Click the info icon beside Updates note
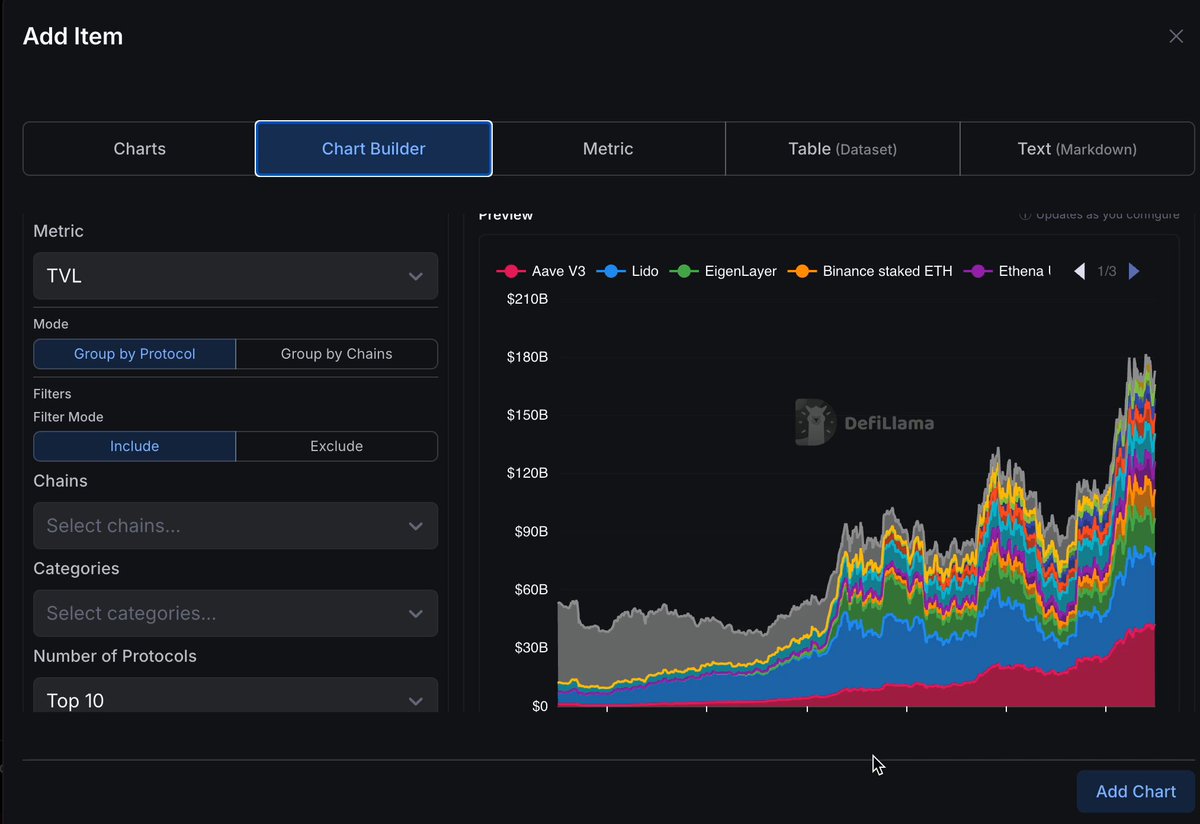Image resolution: width=1200 pixels, height=824 pixels. (1024, 215)
